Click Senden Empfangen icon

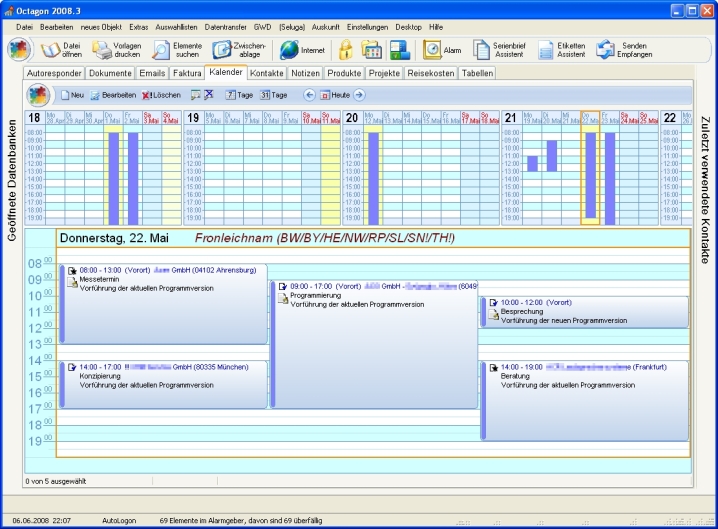tap(606, 49)
